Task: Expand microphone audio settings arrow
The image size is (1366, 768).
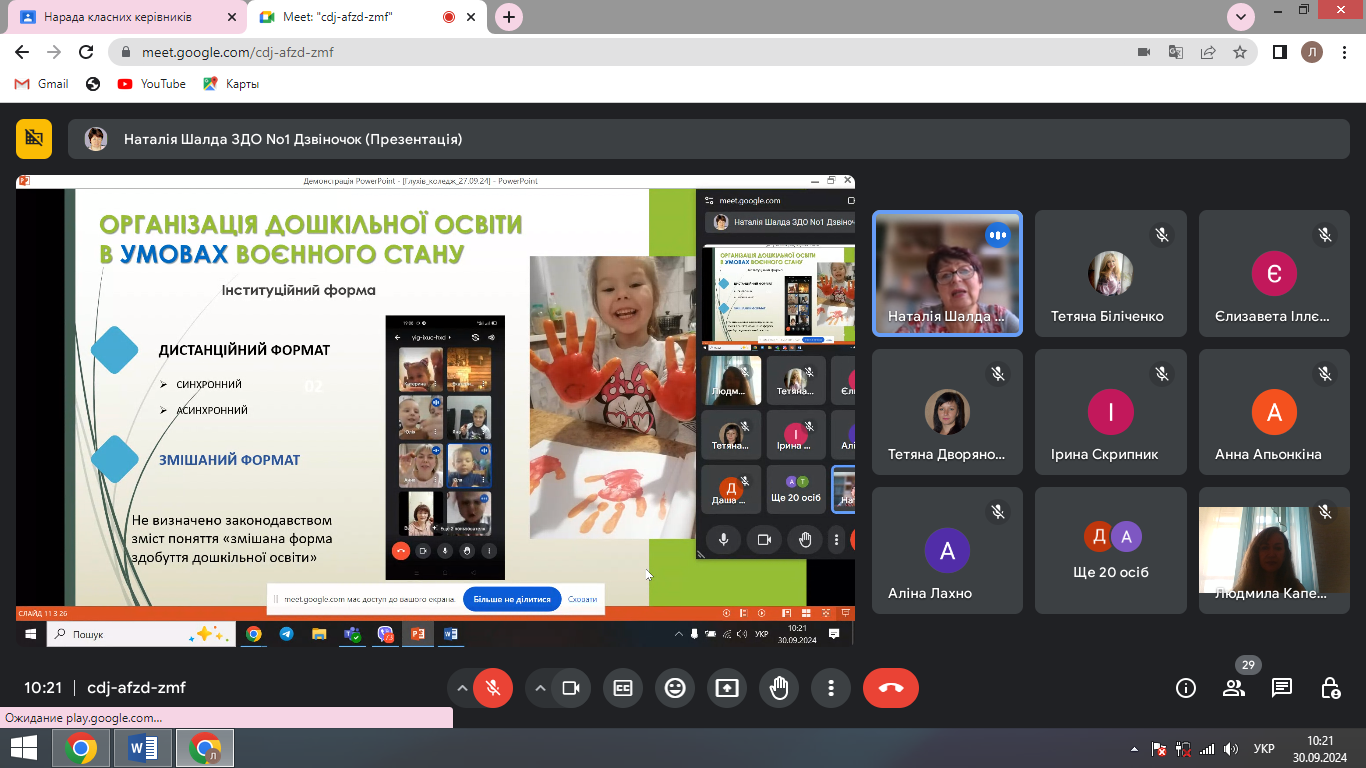Action: [x=462, y=688]
